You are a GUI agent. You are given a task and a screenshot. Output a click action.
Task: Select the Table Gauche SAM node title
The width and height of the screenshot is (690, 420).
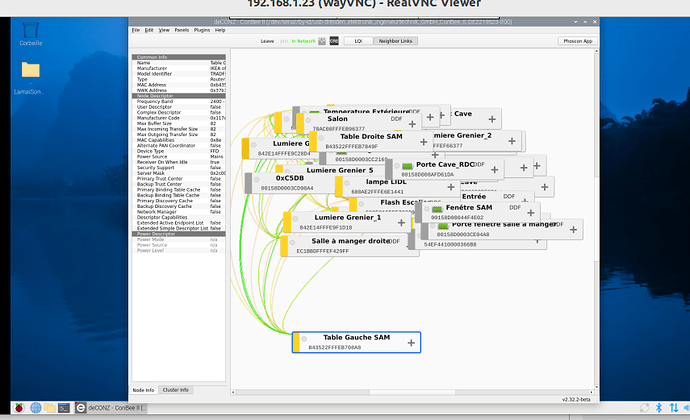356,338
